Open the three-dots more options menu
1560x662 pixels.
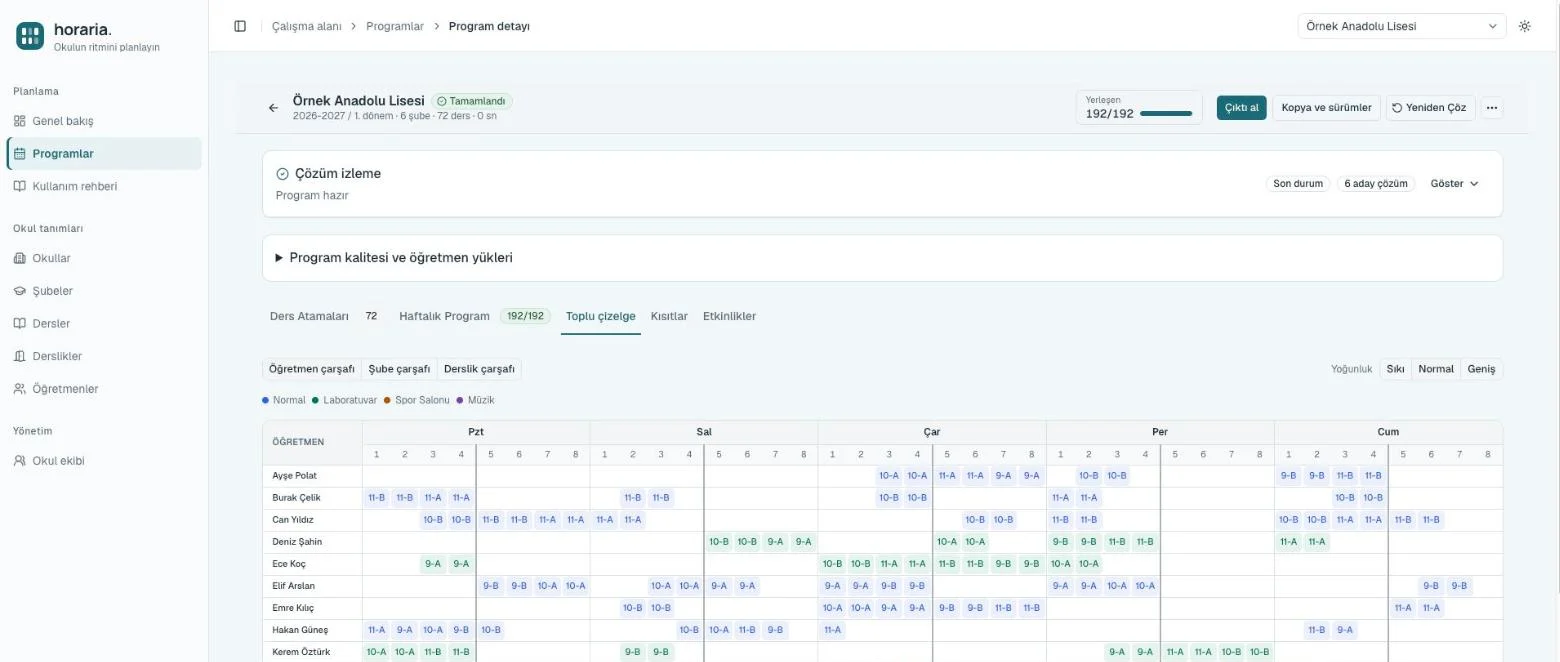coord(1491,108)
